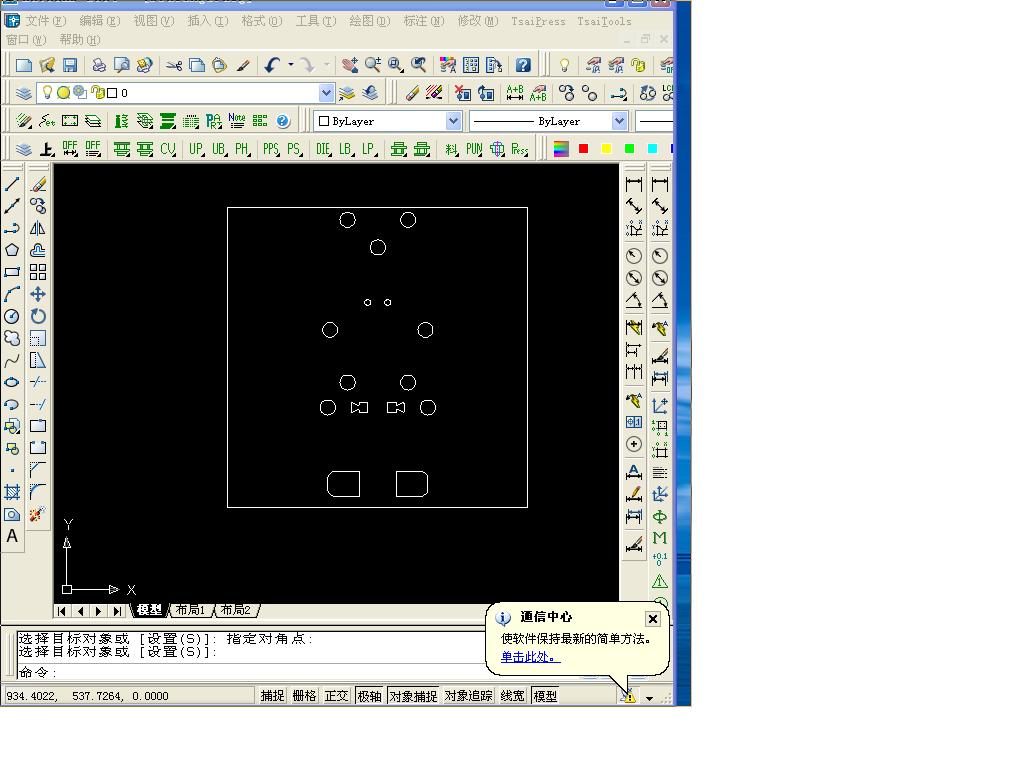Image resolution: width=1024 pixels, height=768 pixels.
Task: Expand the ByLayer color dropdown
Action: coord(453,121)
